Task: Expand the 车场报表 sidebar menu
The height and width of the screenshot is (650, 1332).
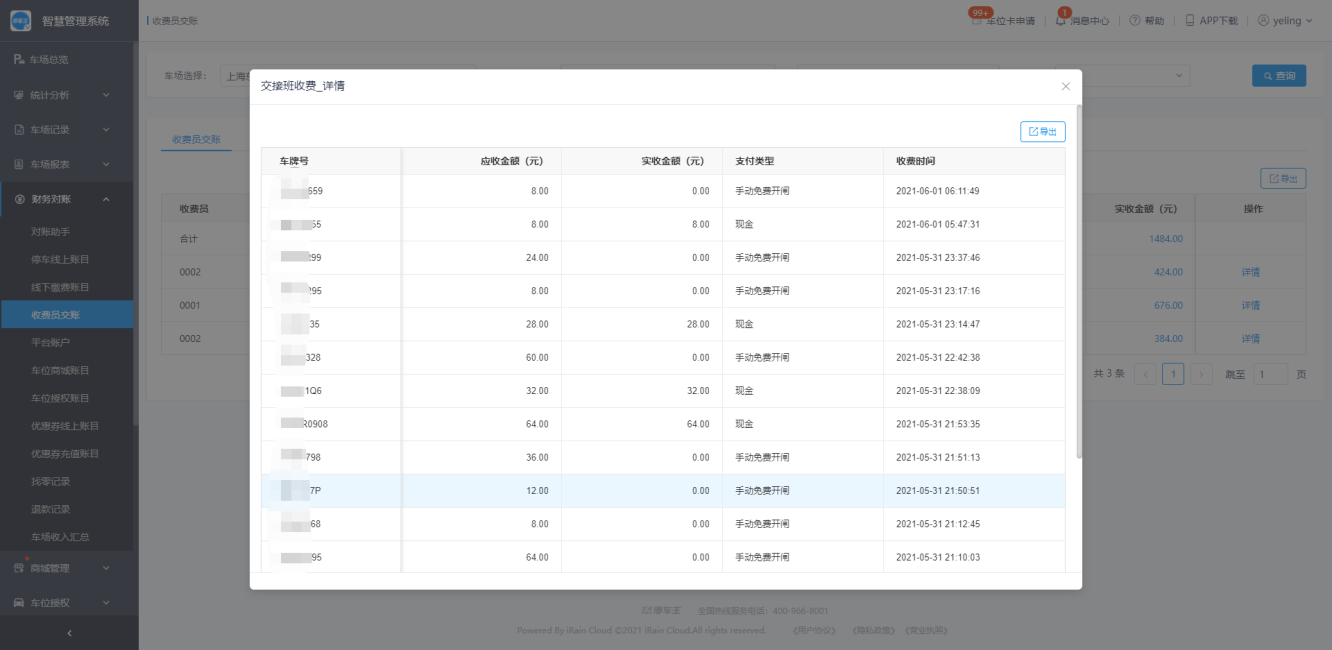Action: 67,164
